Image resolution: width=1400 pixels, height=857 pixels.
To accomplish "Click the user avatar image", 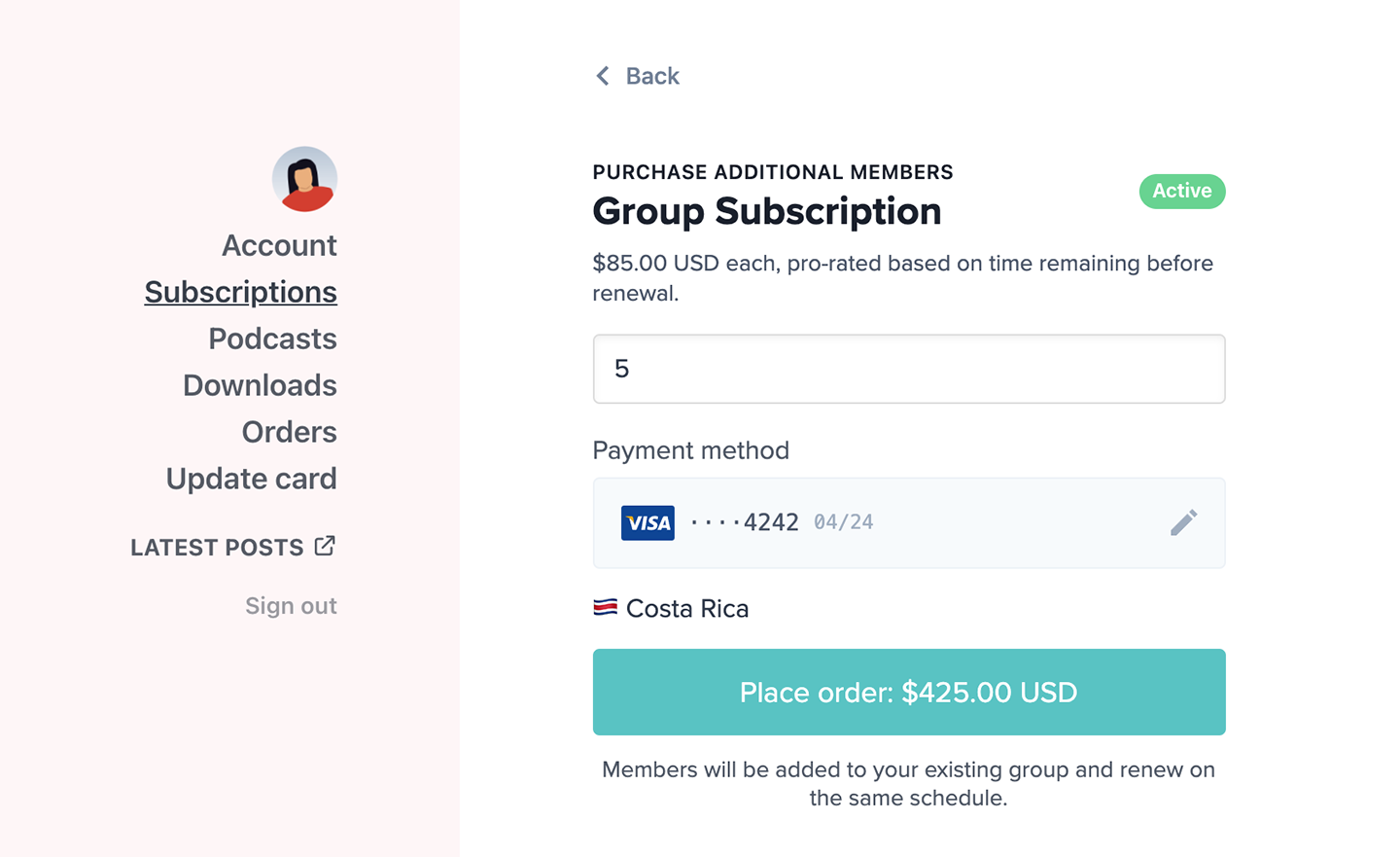I will coord(304,179).
